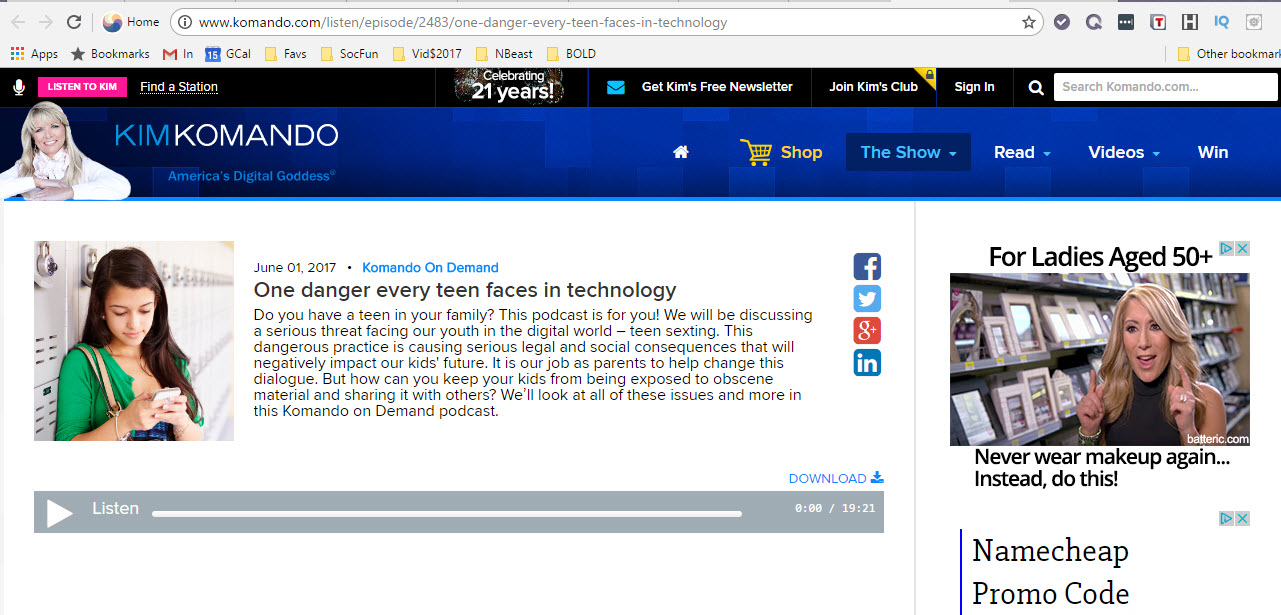Image resolution: width=1281 pixels, height=615 pixels.
Task: Open the Other bookmarks folder
Action: (1229, 54)
